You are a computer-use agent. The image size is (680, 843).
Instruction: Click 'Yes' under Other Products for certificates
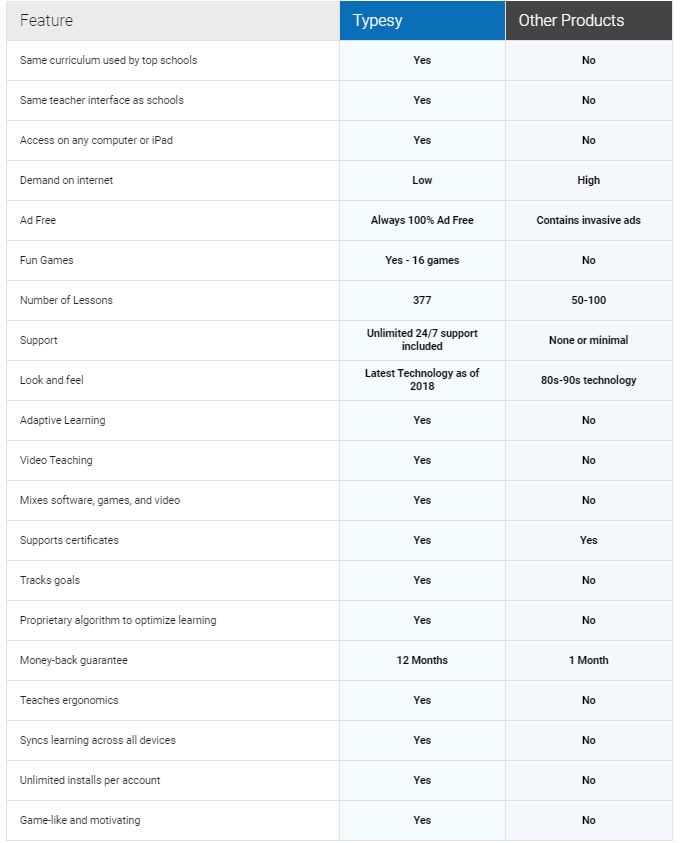[589, 540]
